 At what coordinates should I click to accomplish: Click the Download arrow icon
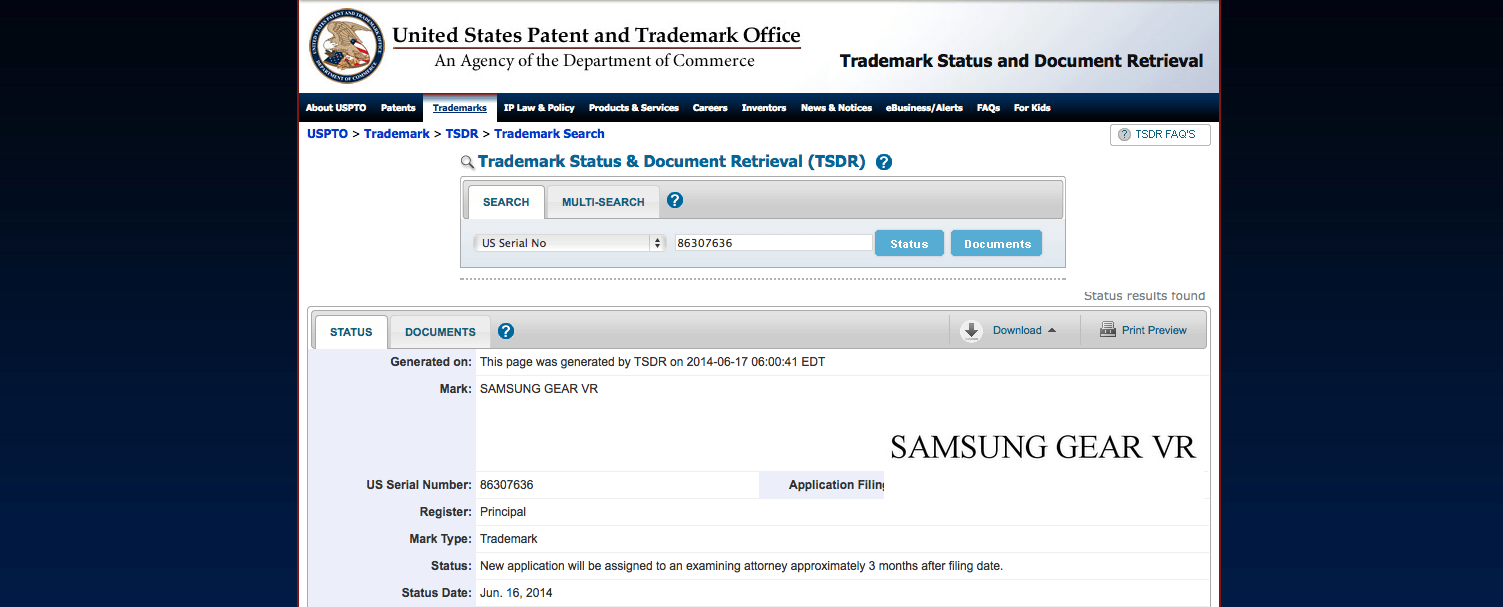[971, 331]
